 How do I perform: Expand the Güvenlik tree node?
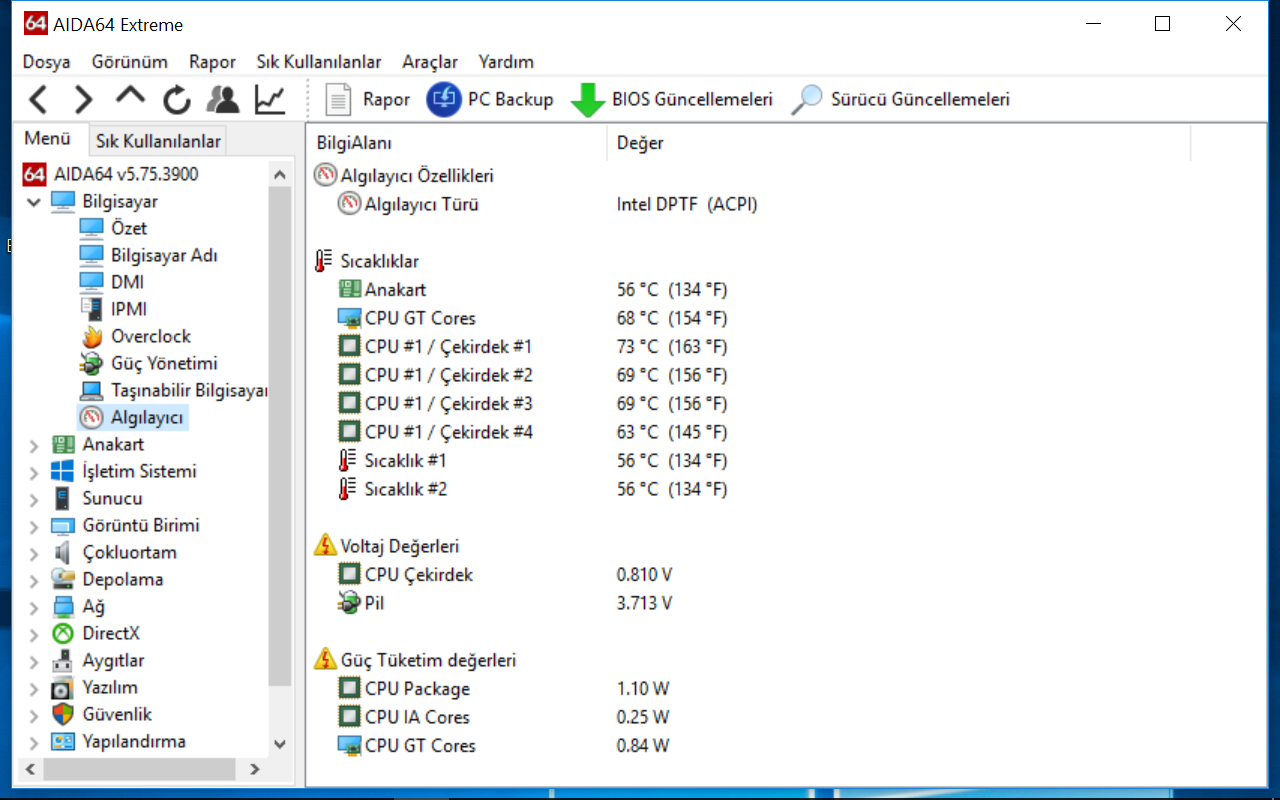tap(34, 715)
